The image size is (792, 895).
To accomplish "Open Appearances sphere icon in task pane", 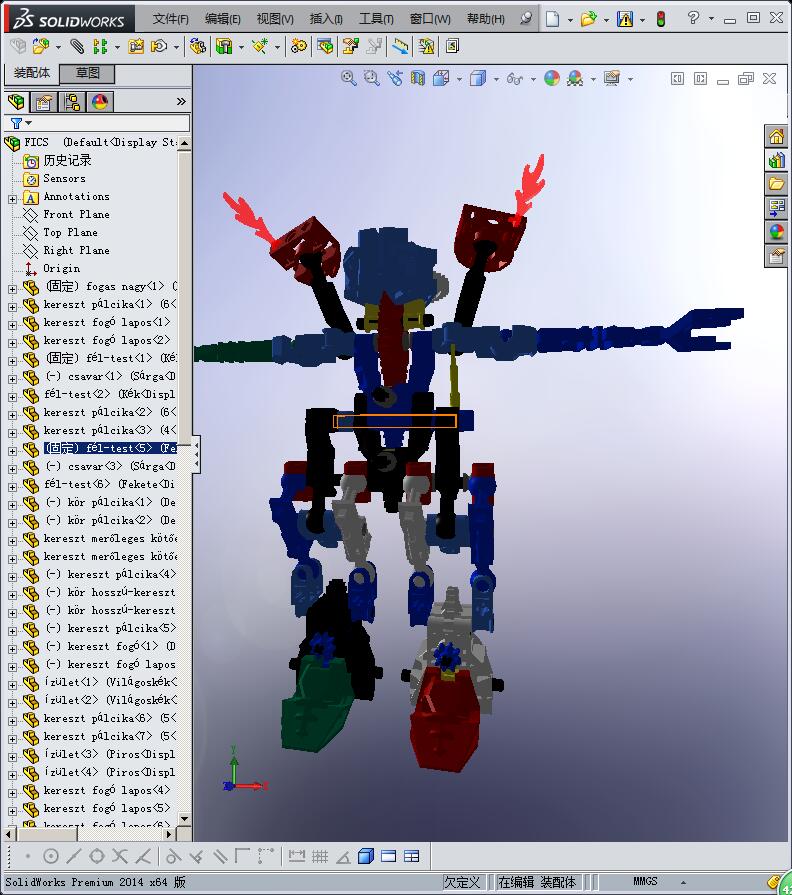I will [x=777, y=232].
